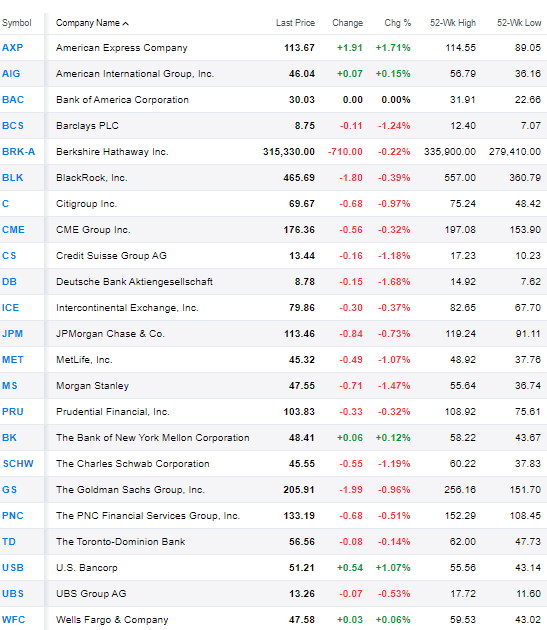Select JPMorgan Chase & Co. name
This screenshot has height=630, width=547.
(x=111, y=333)
